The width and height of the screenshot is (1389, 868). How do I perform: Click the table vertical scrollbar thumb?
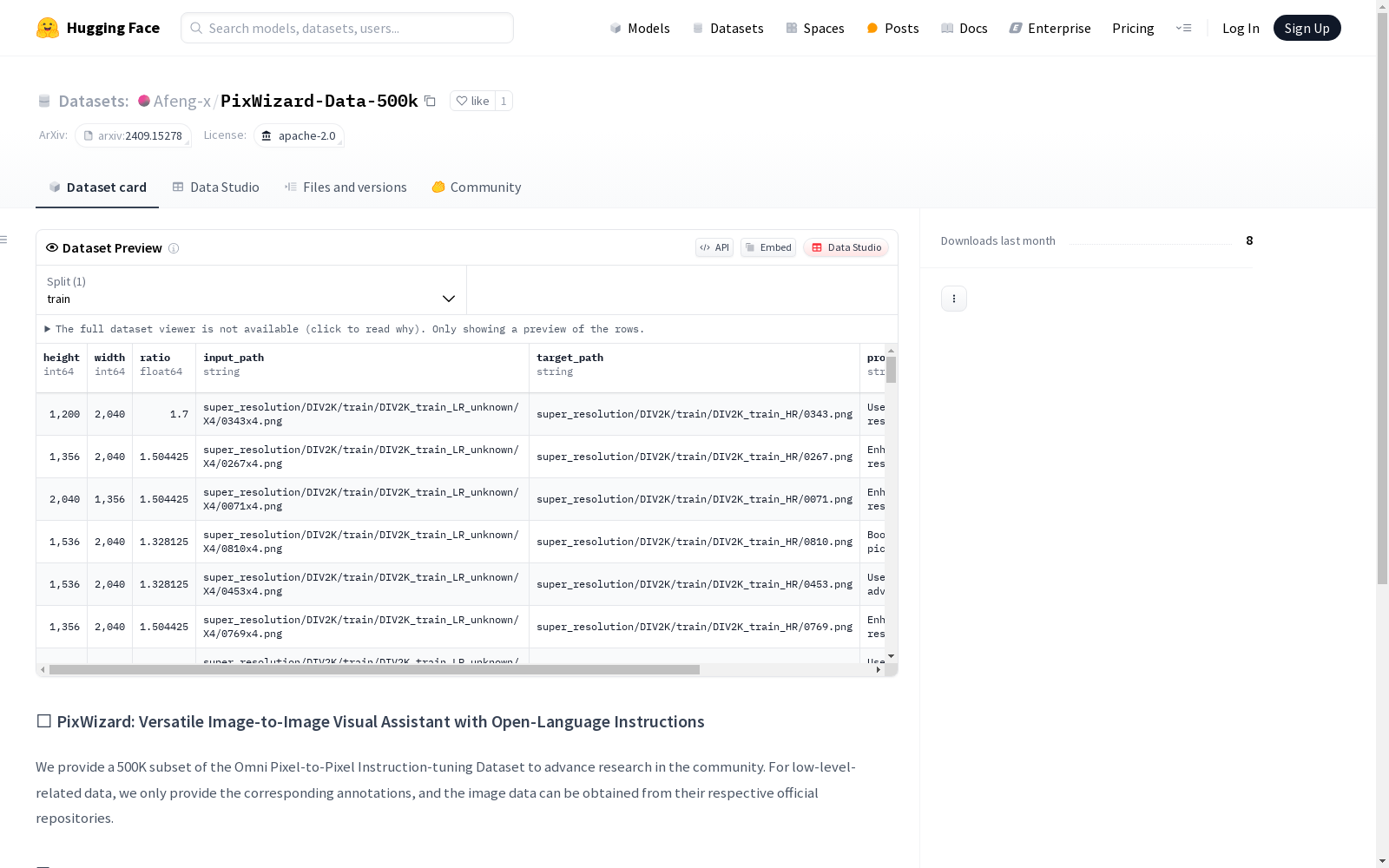click(892, 370)
